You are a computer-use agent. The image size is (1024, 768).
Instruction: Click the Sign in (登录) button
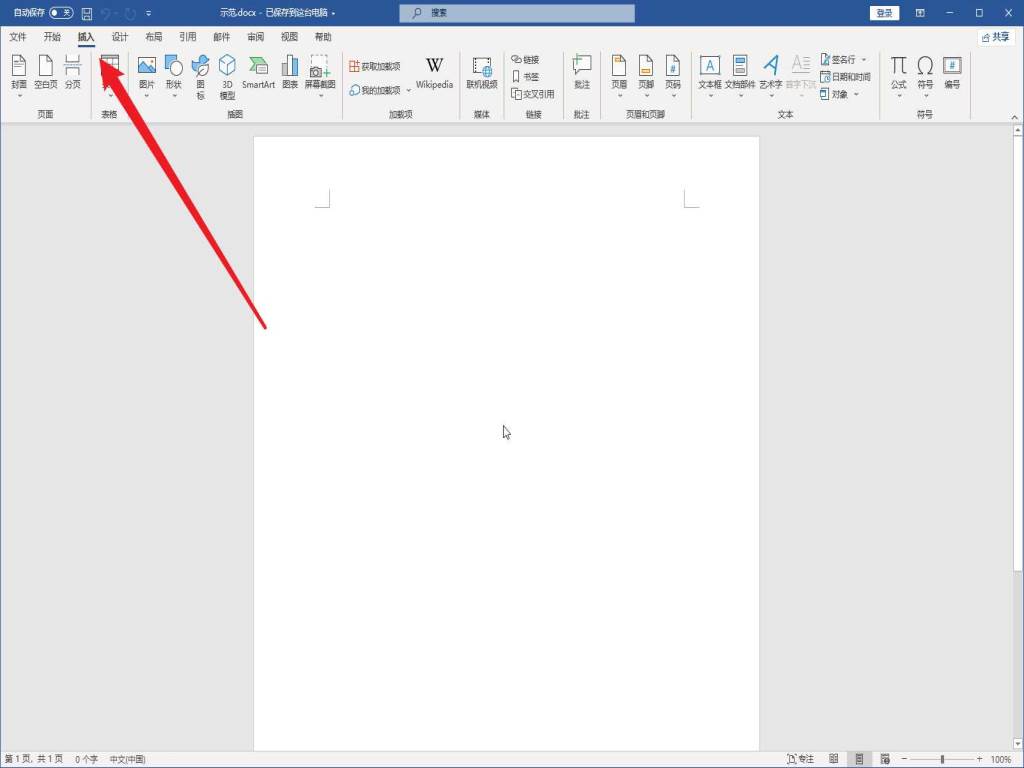884,13
